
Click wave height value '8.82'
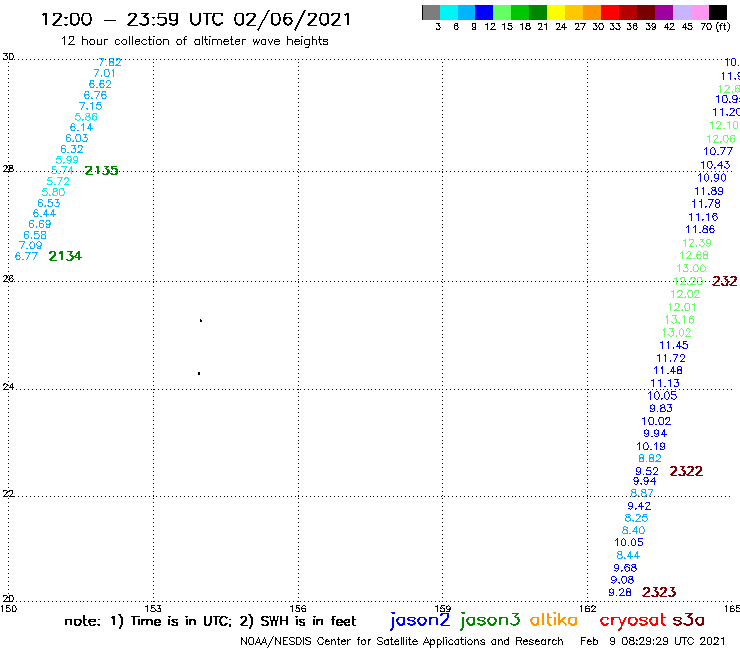click(650, 458)
